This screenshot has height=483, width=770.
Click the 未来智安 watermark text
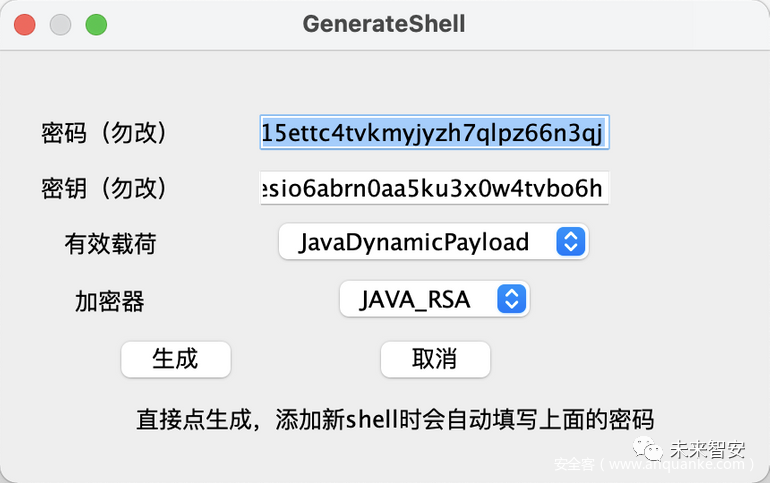706,447
